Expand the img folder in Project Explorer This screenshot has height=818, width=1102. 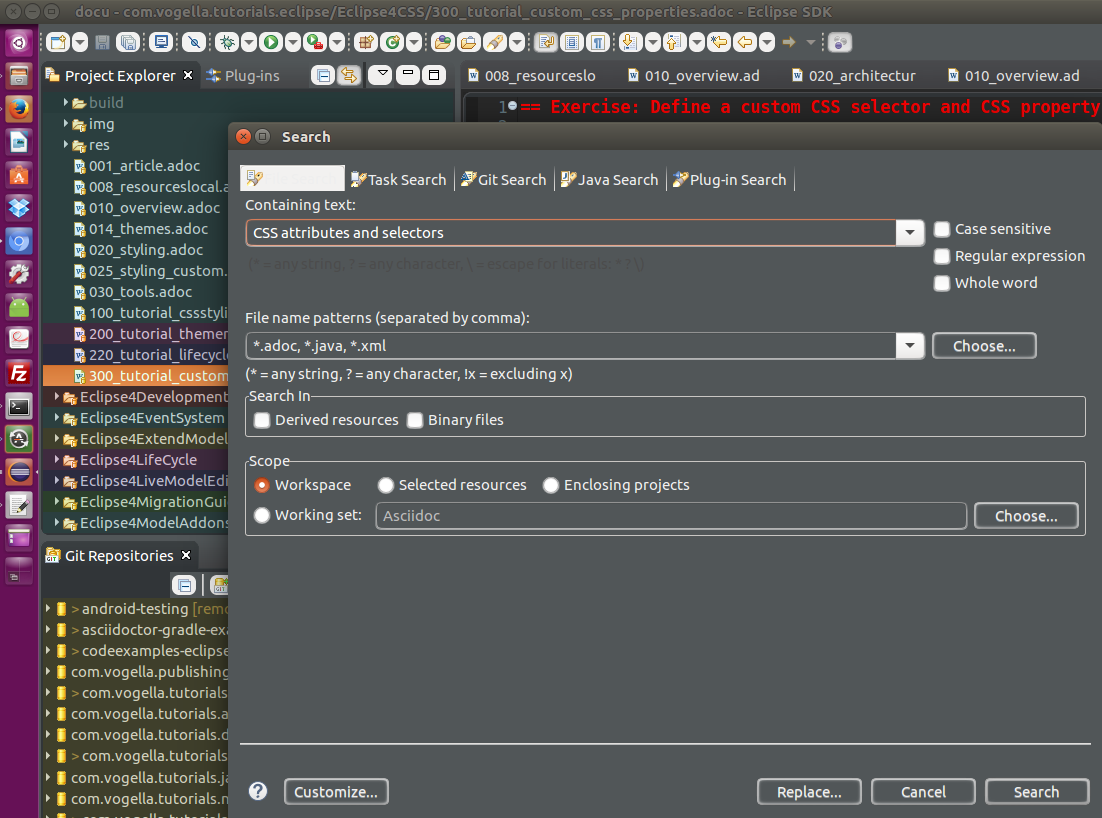click(x=66, y=124)
